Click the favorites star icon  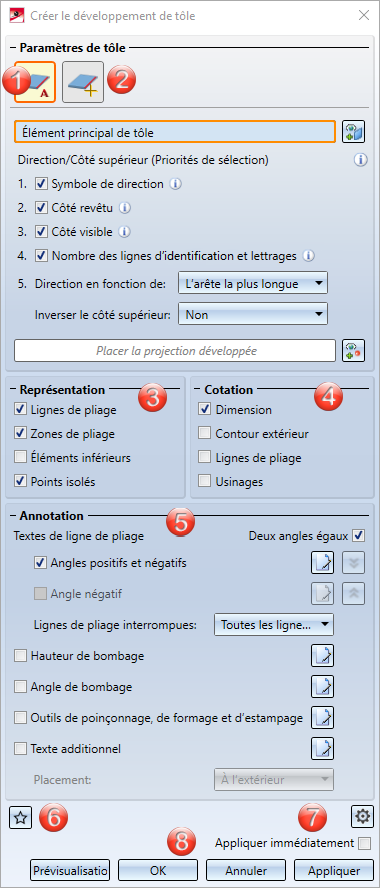[x=20, y=817]
